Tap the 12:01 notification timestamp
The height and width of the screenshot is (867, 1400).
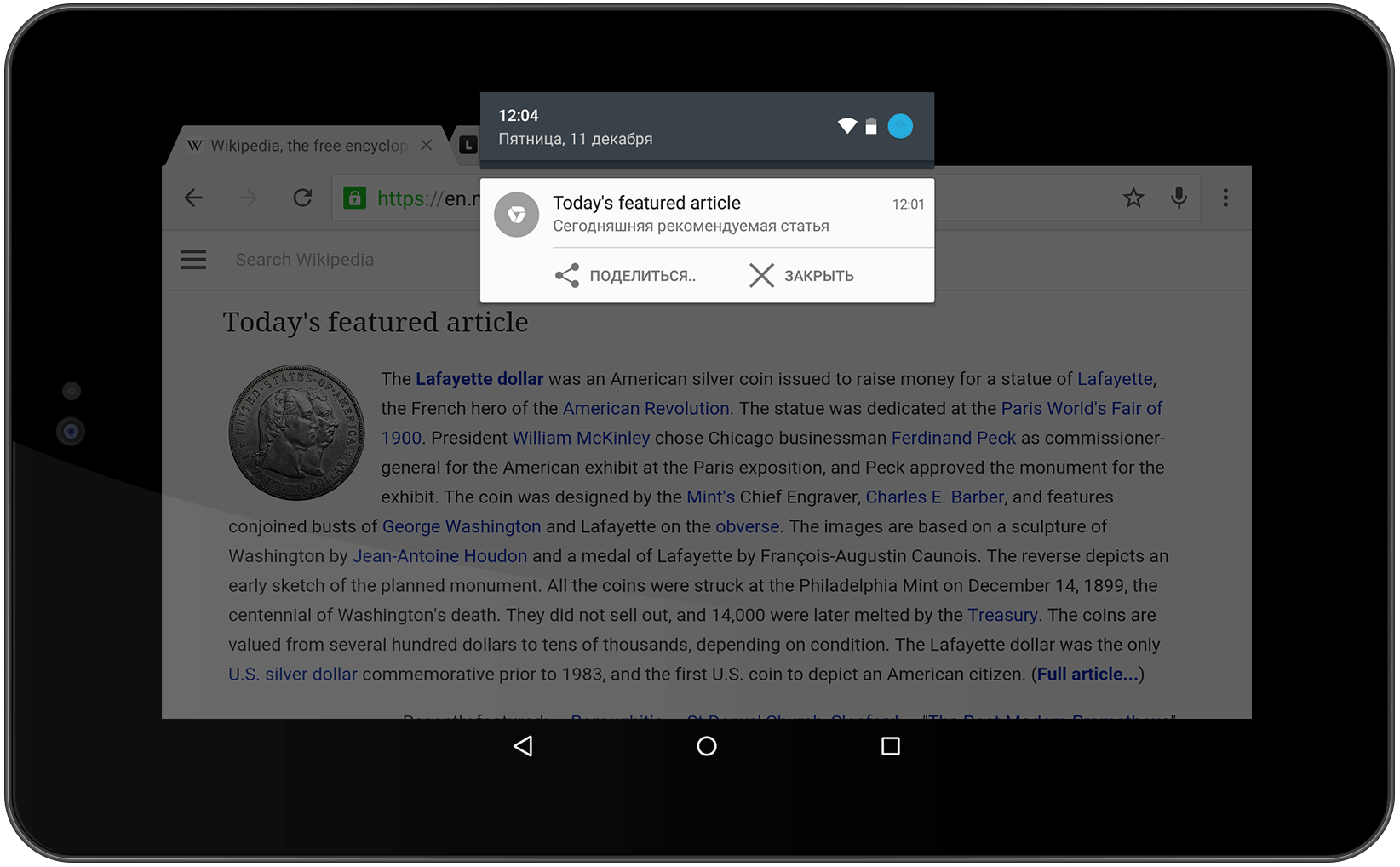pos(908,204)
